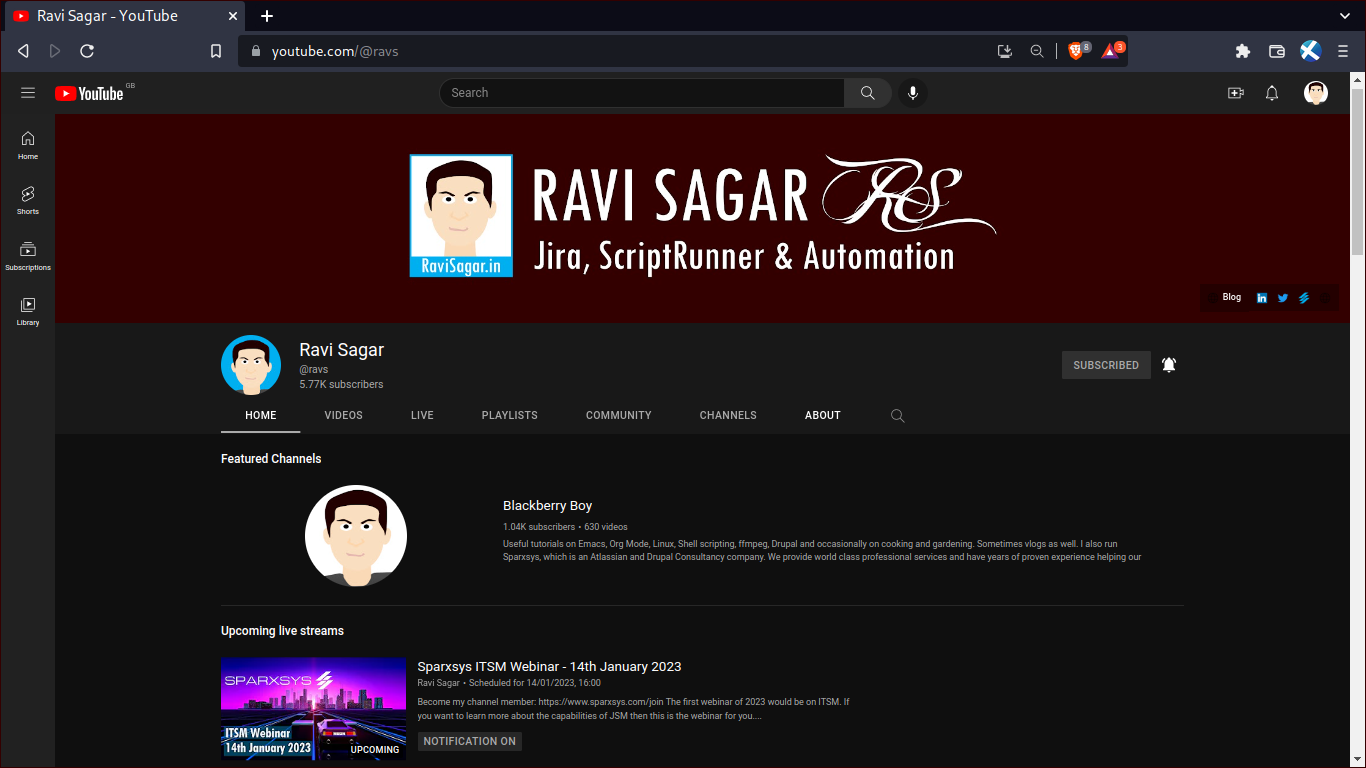
Task: Open the Sparxsys icon link on the banner
Action: 1304,298
